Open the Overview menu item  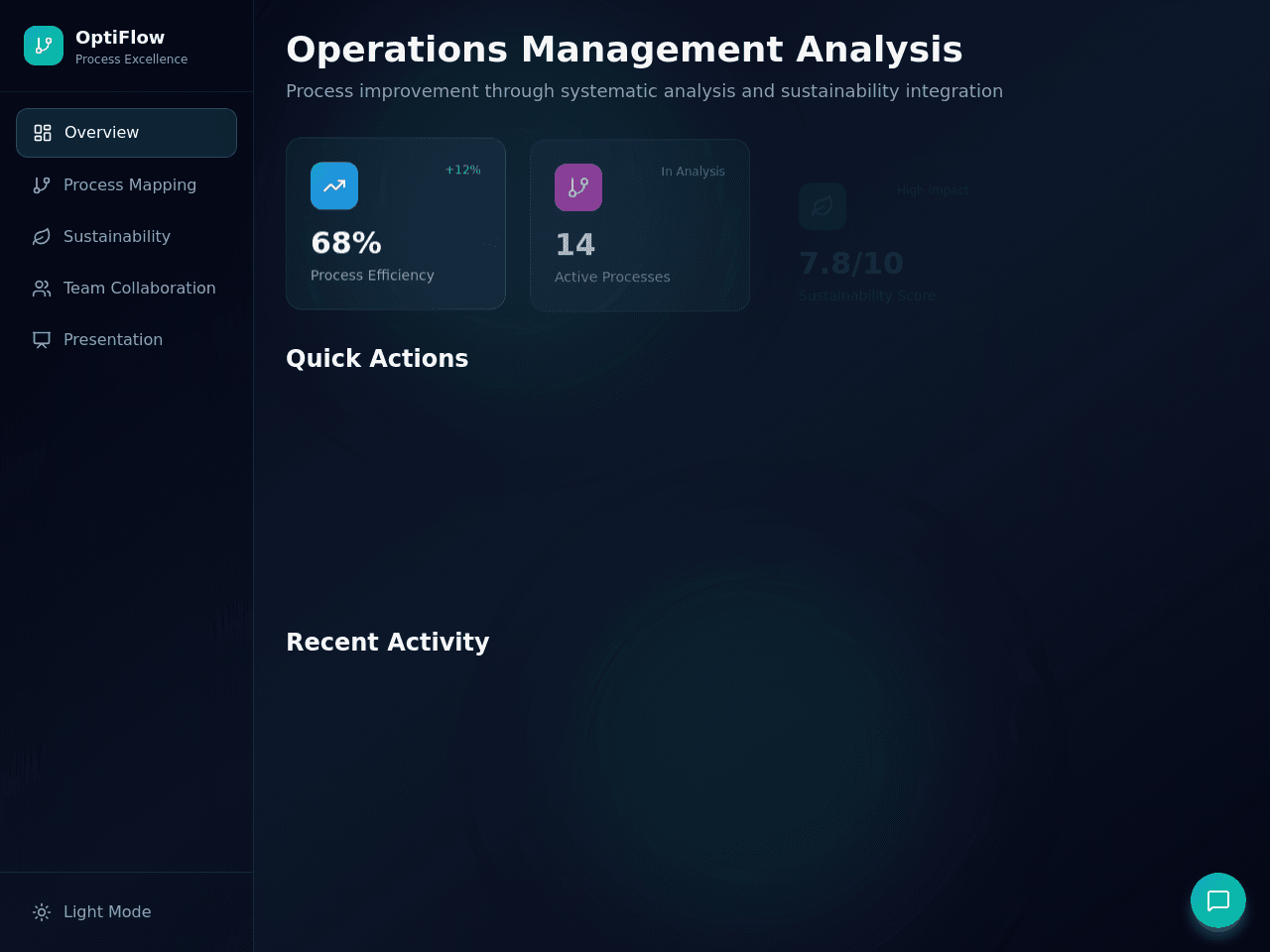[126, 133]
